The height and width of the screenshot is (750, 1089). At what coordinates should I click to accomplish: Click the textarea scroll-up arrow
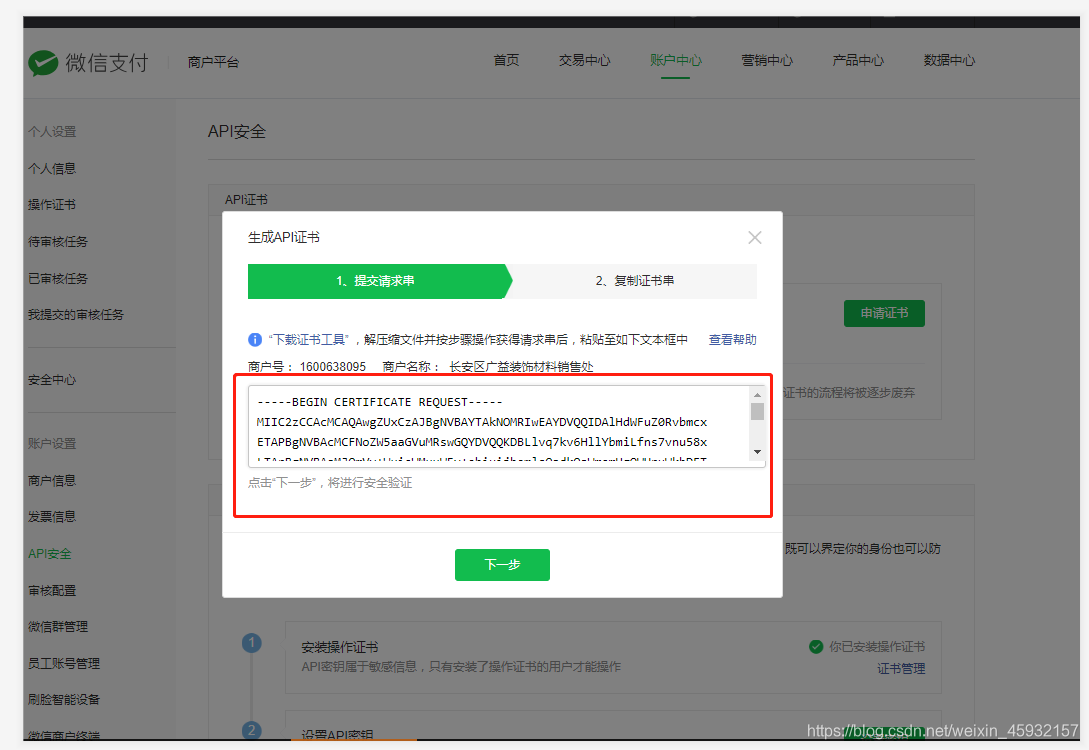point(758,394)
